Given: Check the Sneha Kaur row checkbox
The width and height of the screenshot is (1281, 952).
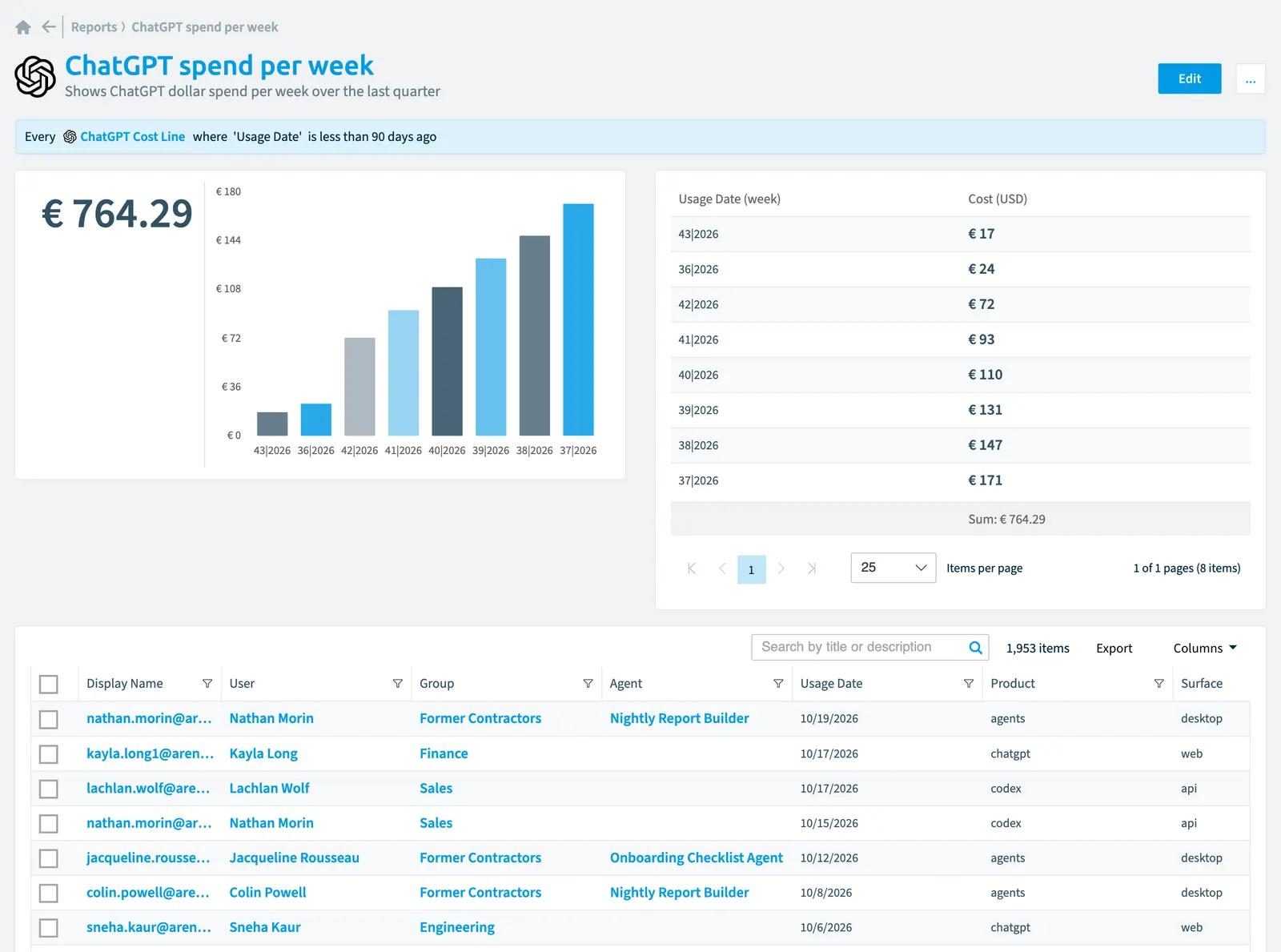Looking at the screenshot, I should (49, 928).
